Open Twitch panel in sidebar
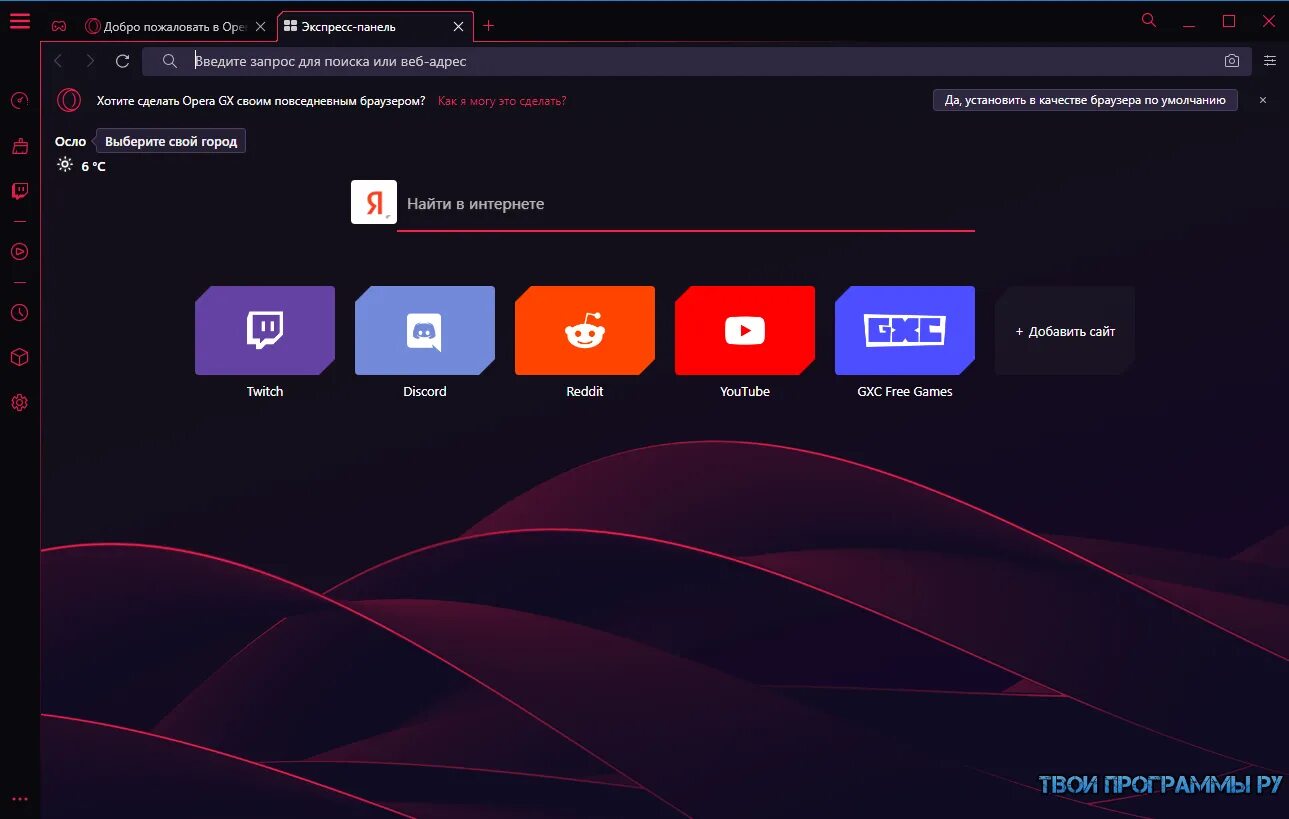This screenshot has height=819, width=1289. tap(19, 191)
